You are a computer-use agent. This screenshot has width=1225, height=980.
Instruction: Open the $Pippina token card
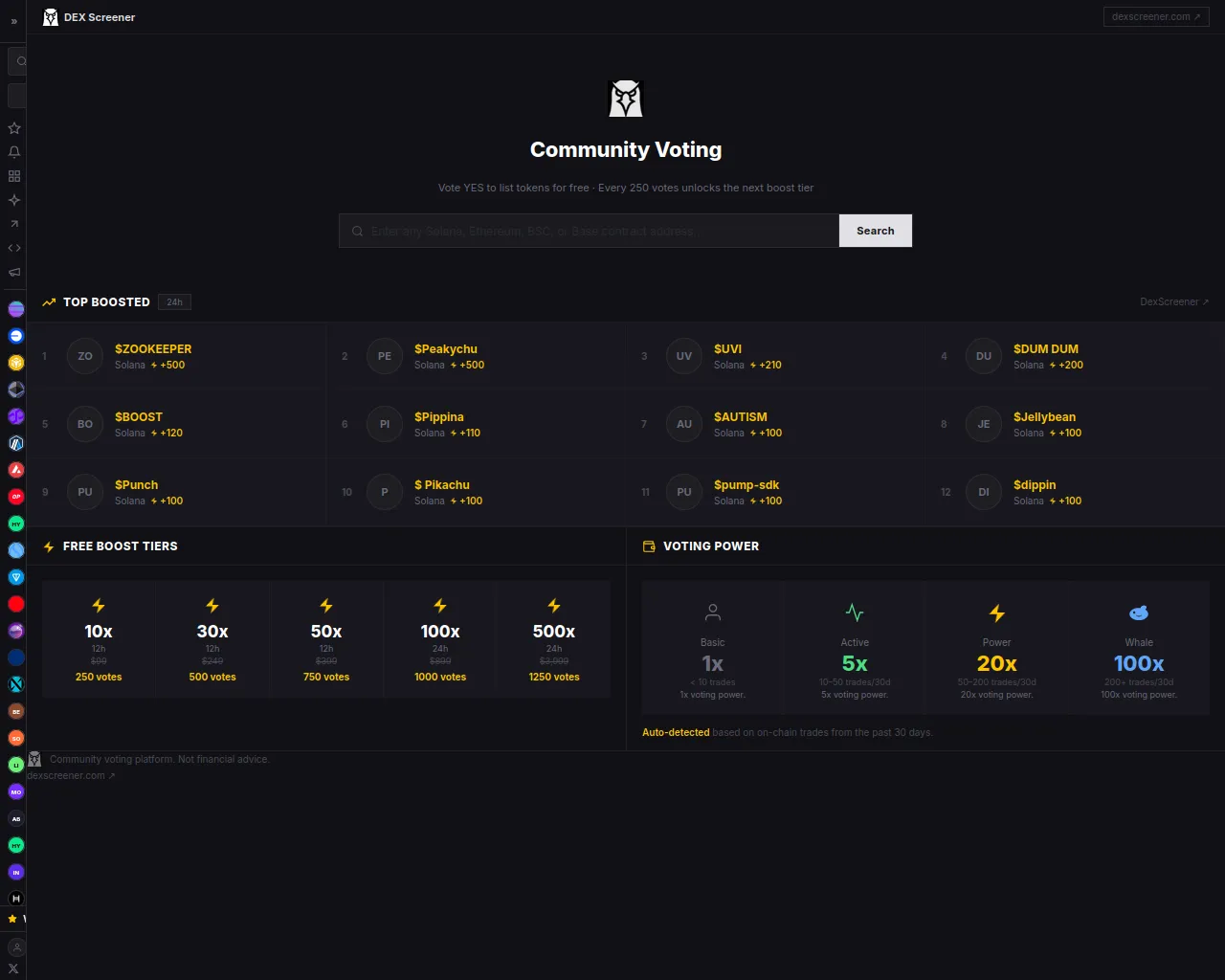[476, 424]
